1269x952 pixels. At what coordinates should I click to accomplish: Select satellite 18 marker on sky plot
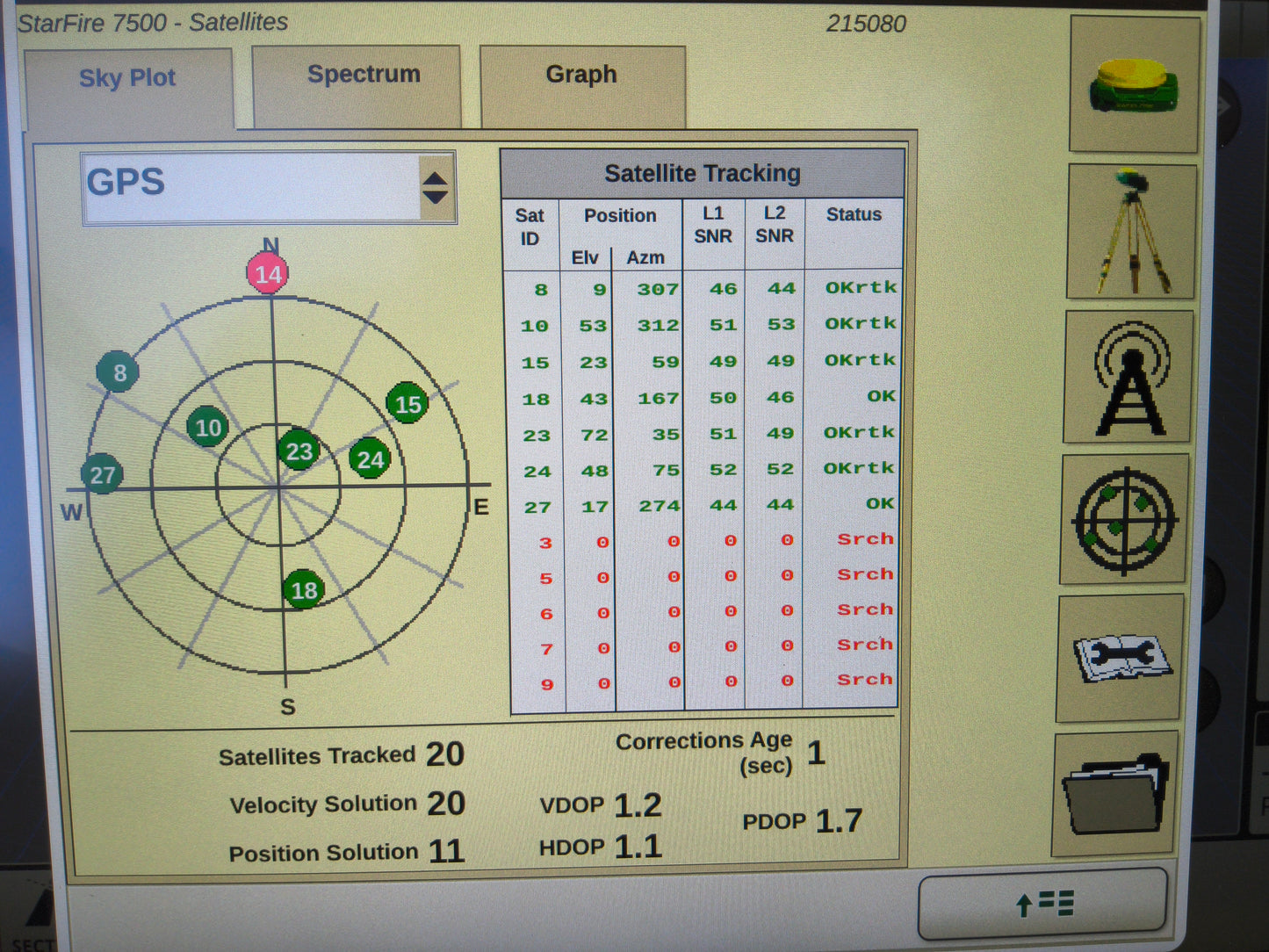click(x=304, y=589)
